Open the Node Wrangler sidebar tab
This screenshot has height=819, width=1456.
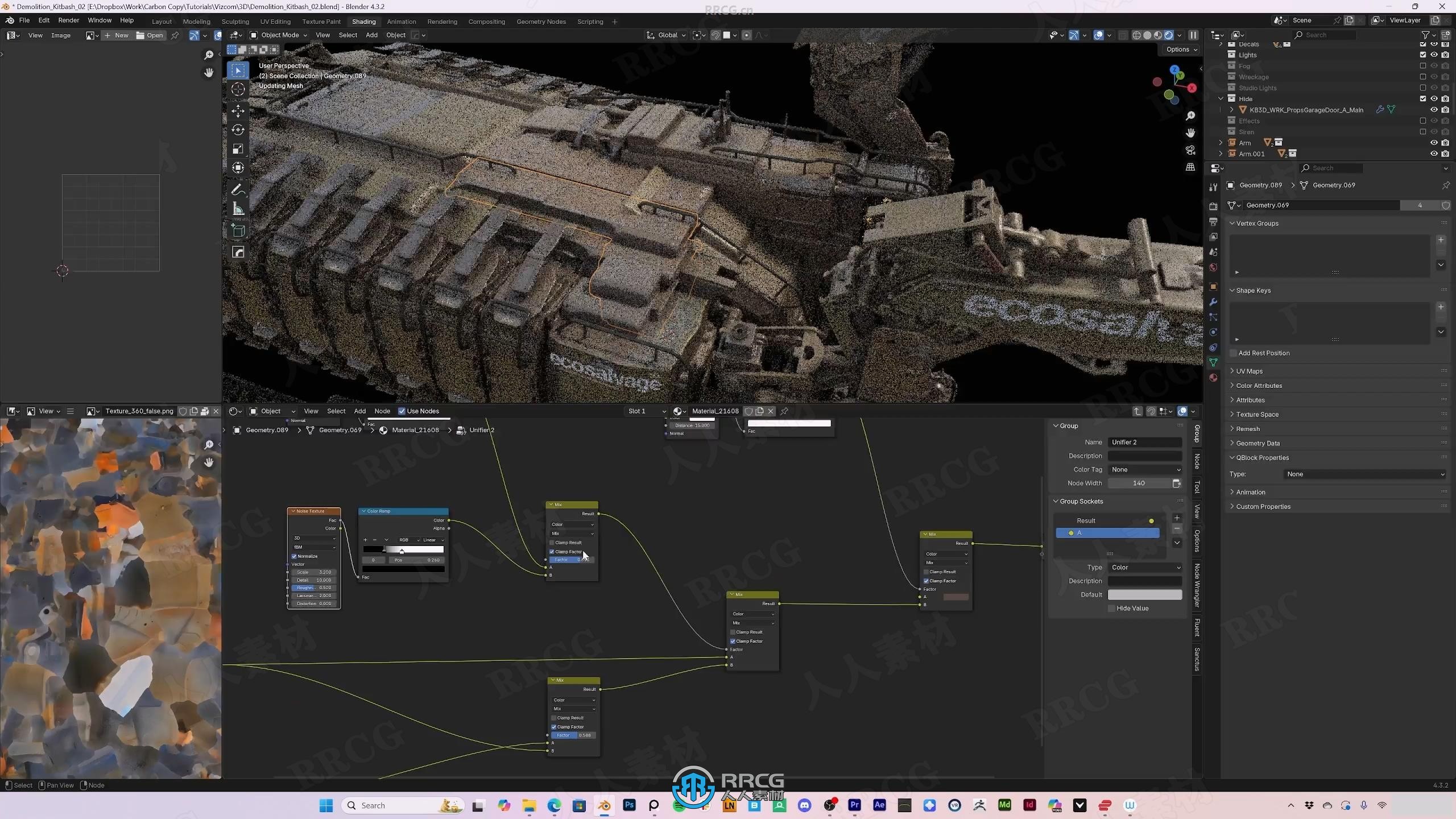pyautogui.click(x=1197, y=586)
